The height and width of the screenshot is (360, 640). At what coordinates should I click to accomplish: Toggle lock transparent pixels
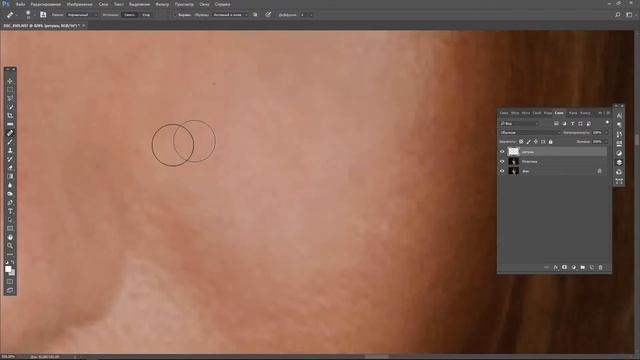tap(521, 142)
